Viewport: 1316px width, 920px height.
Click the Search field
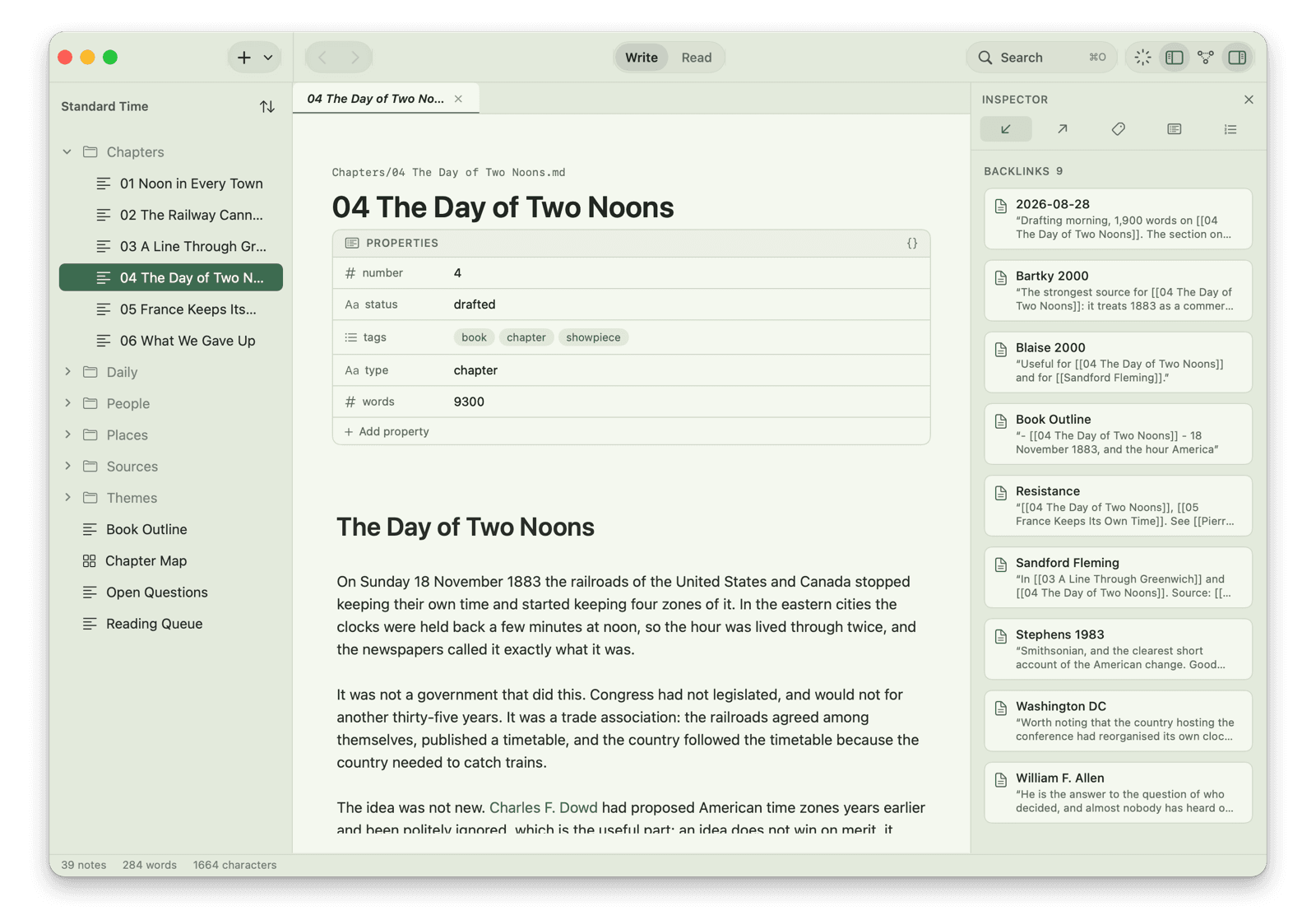[1040, 58]
